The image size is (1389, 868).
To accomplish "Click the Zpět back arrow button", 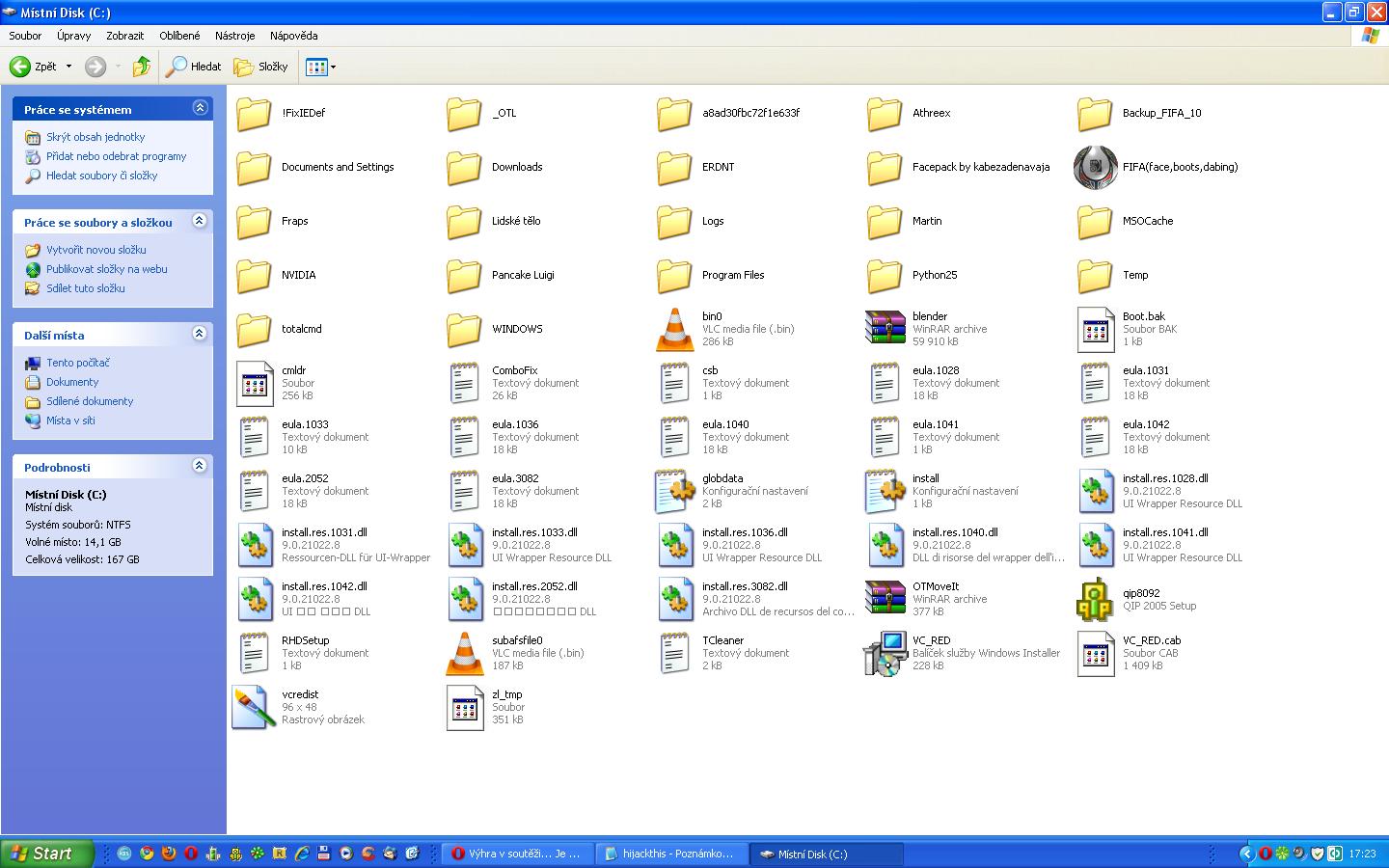I will 21,67.
